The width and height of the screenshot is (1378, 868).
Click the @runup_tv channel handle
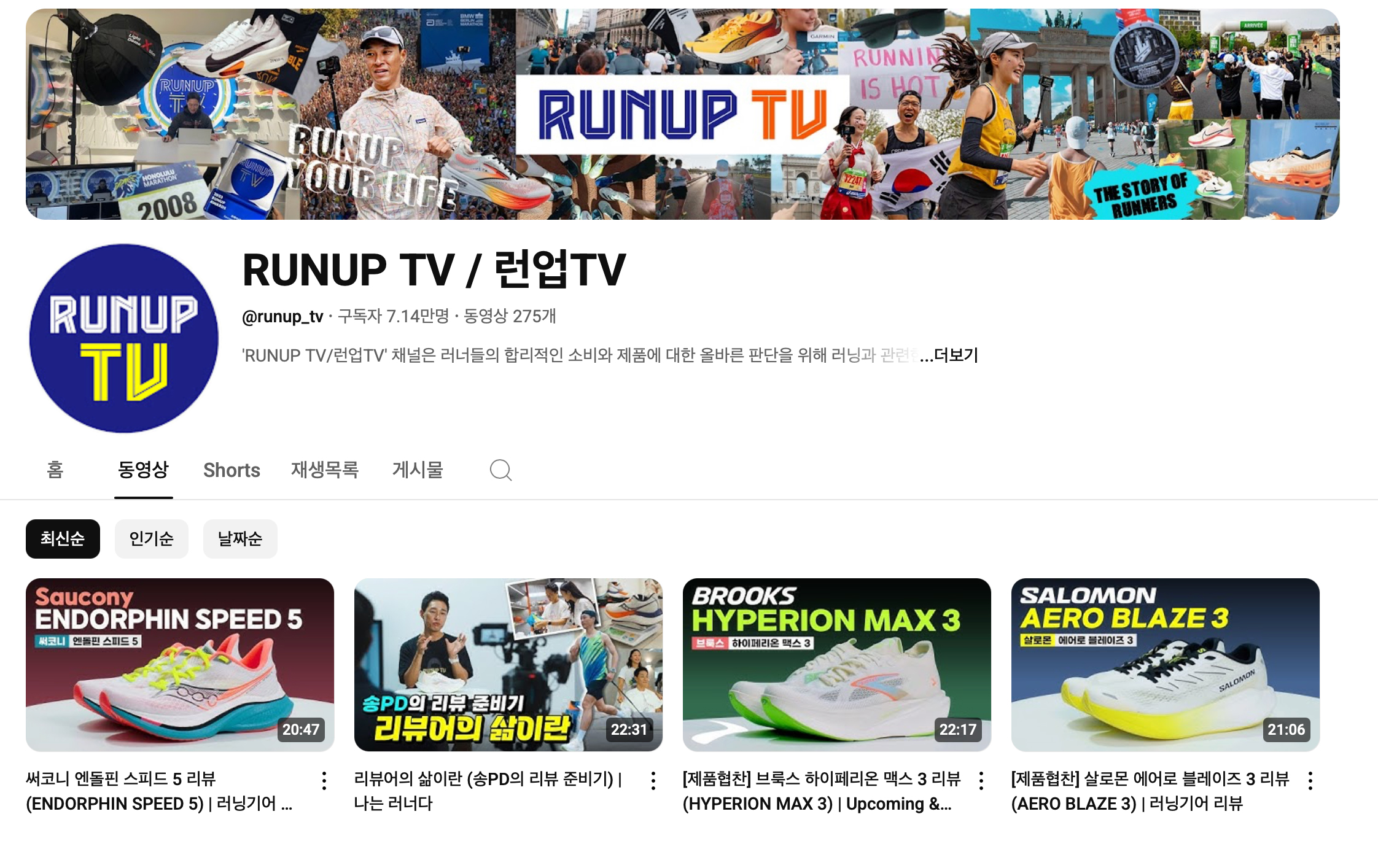(282, 316)
